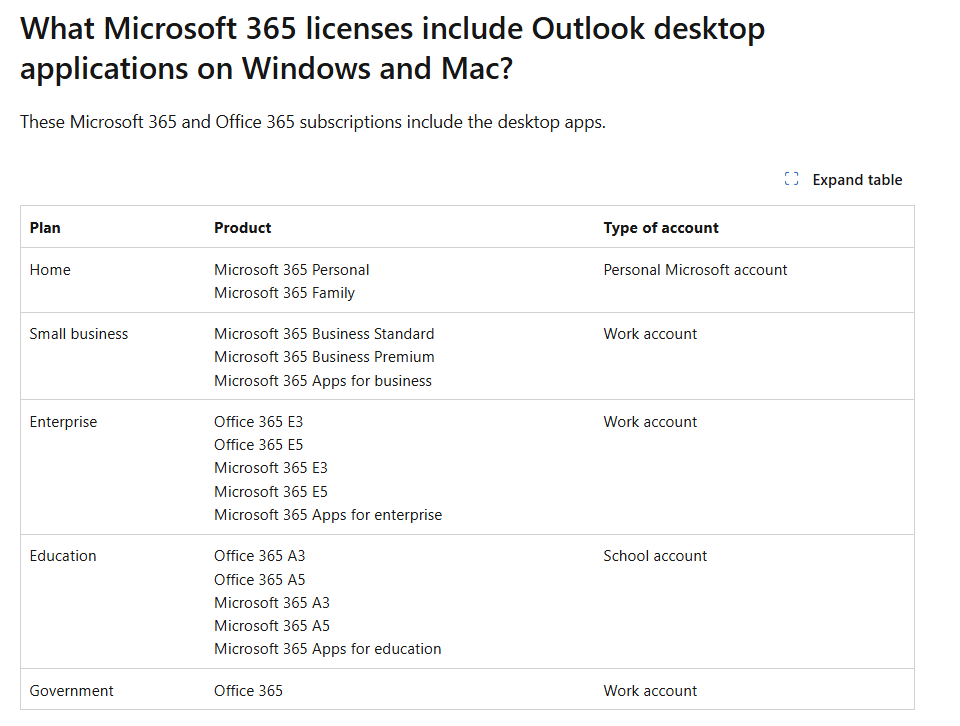Select Microsoft 365 E3 text

(x=271, y=468)
